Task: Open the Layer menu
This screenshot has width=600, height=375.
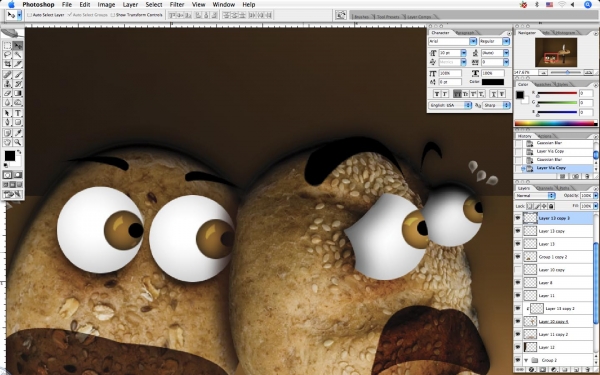Action: point(130,5)
